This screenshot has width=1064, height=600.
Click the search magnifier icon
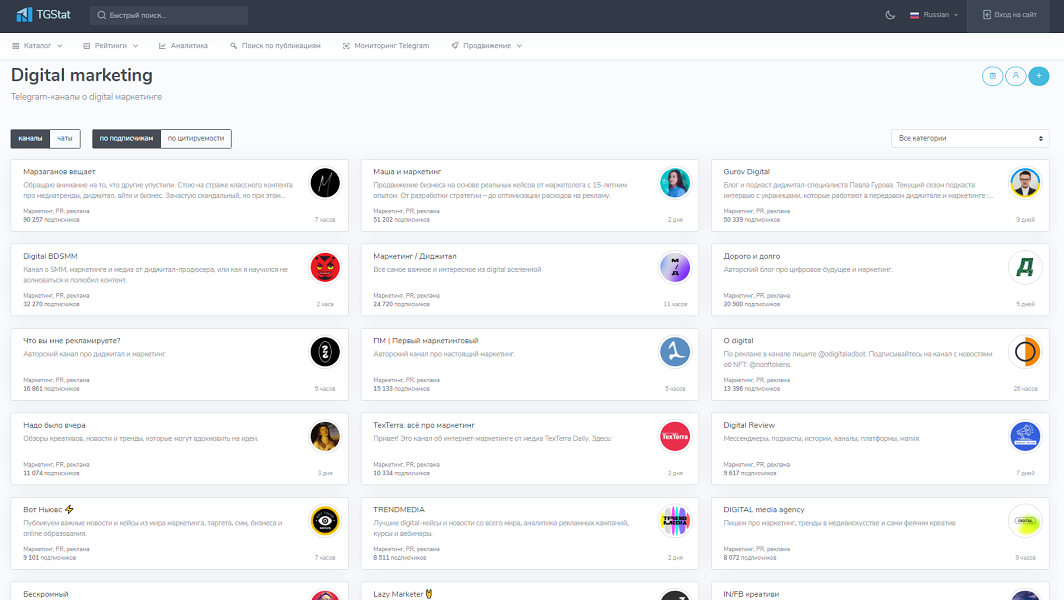(233, 46)
